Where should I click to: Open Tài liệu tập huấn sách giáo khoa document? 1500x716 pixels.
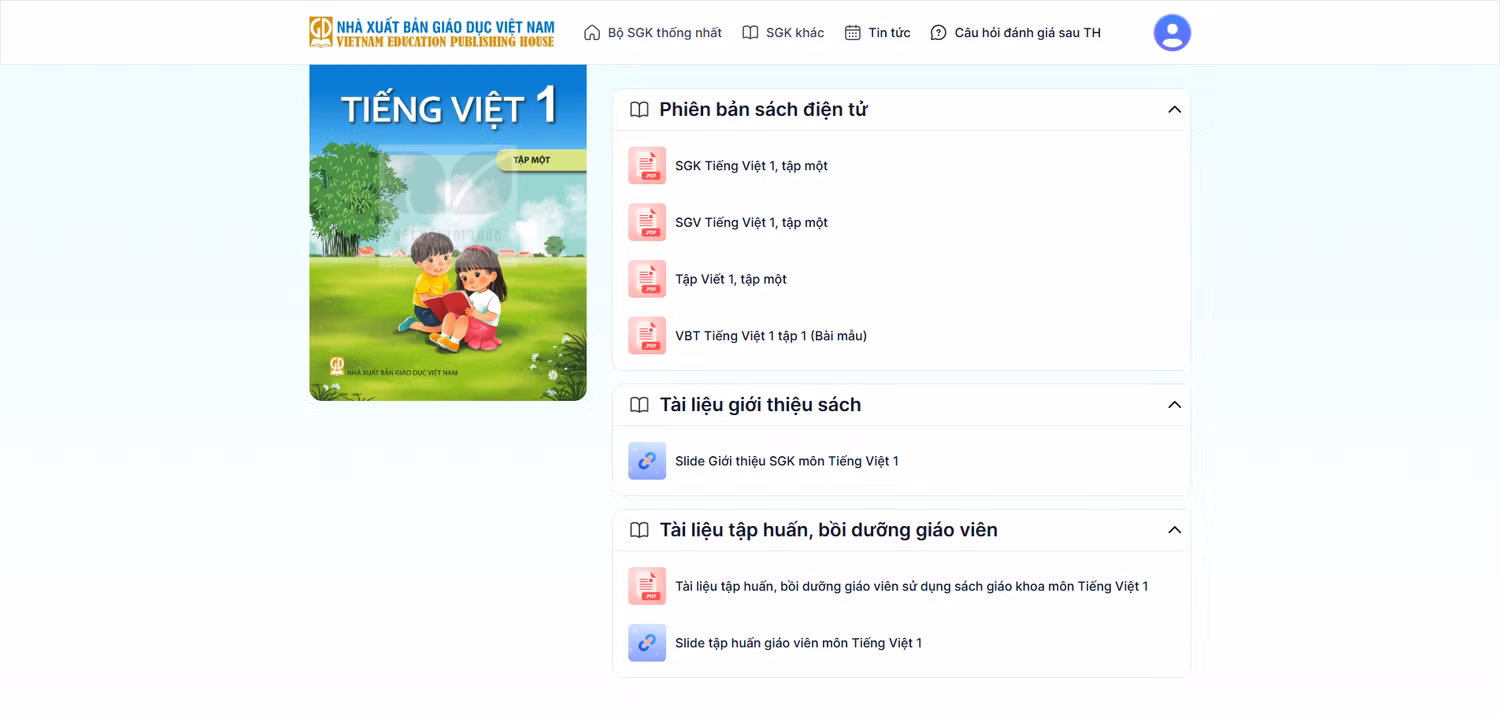coord(911,586)
